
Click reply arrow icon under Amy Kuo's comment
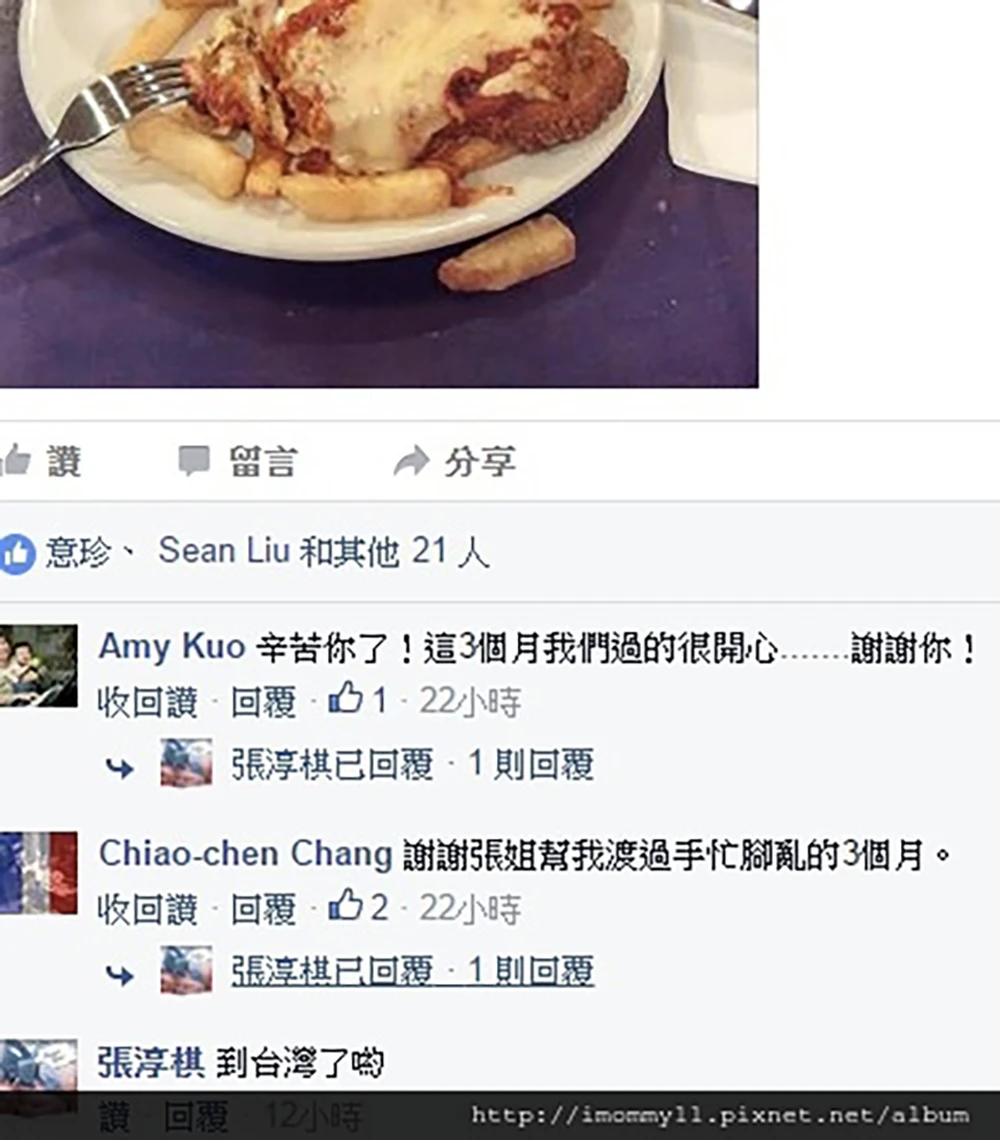click(120, 768)
